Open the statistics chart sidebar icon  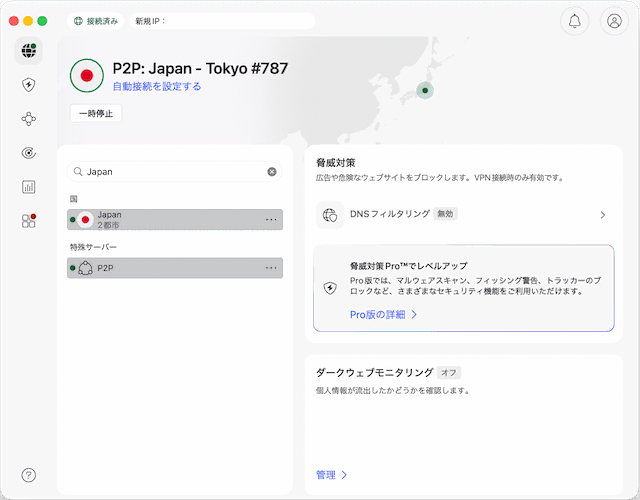pyautogui.click(x=29, y=187)
